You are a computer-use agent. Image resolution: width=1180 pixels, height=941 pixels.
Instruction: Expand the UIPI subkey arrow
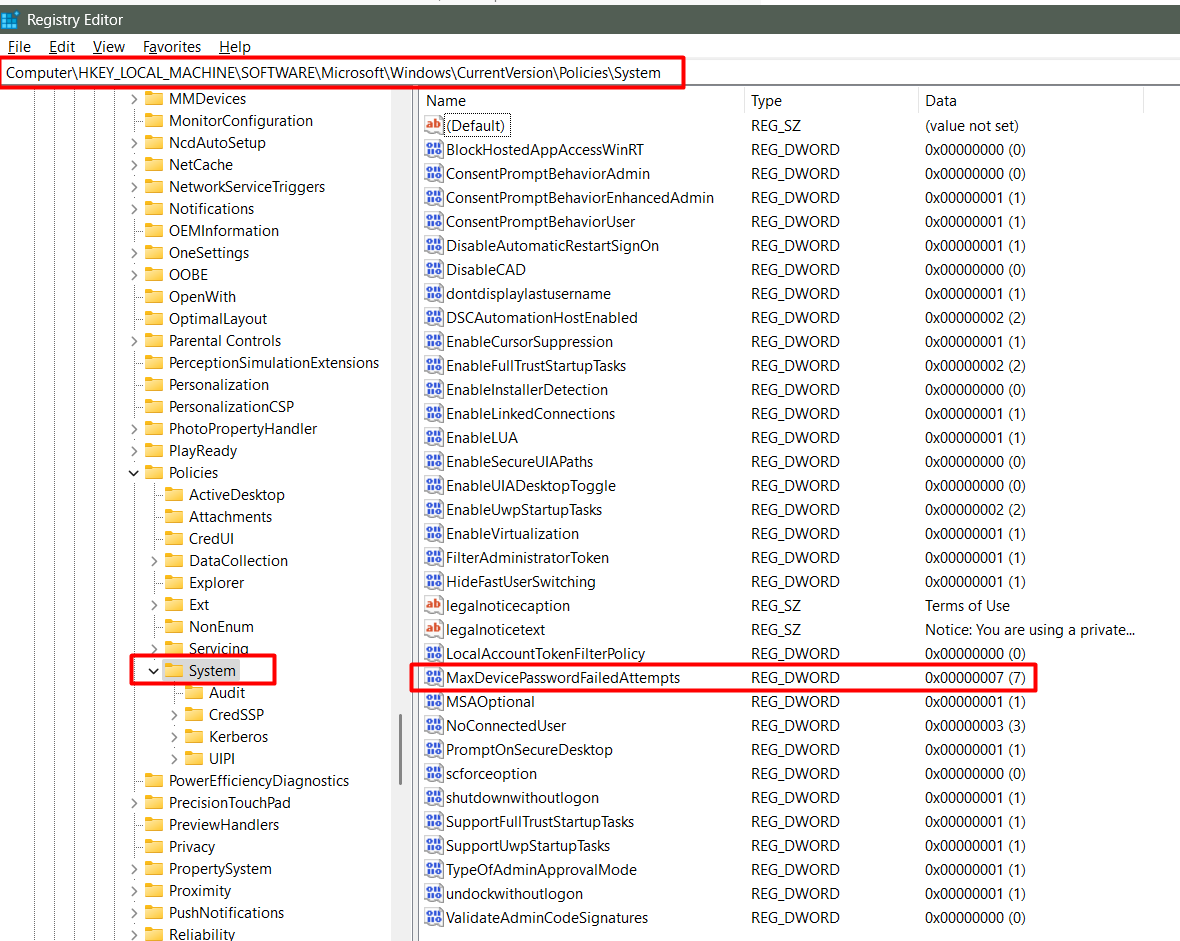click(174, 759)
